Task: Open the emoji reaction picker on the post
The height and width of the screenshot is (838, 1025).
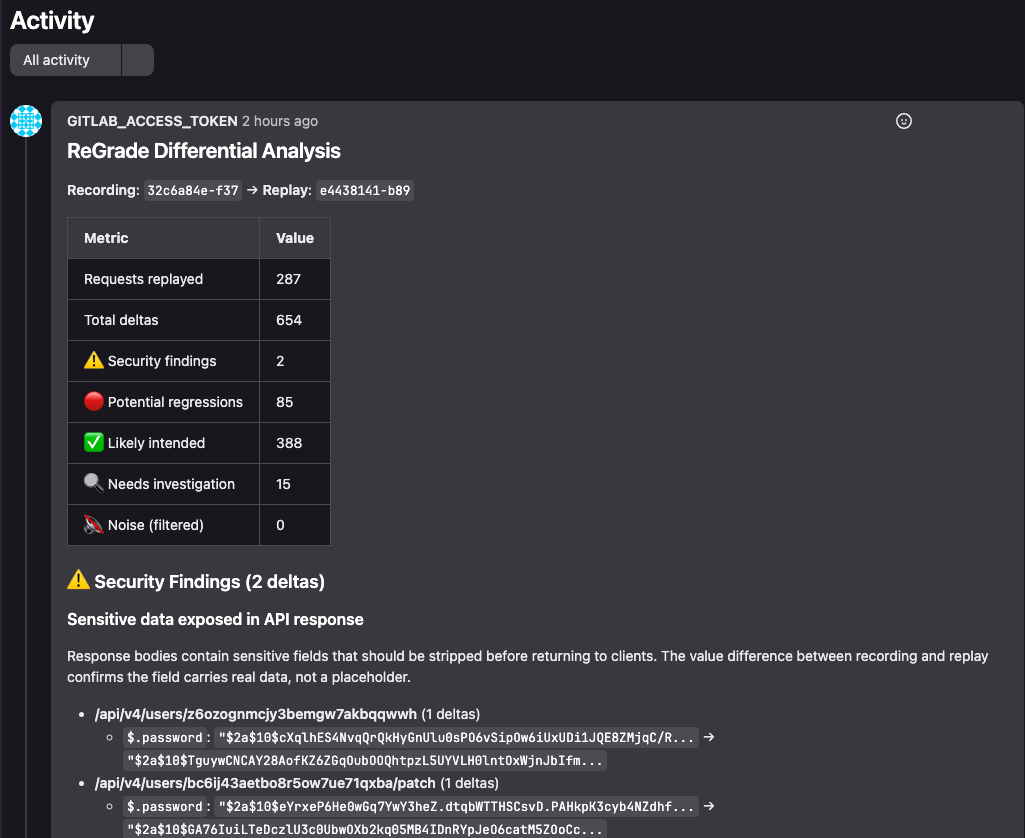Action: 904,121
